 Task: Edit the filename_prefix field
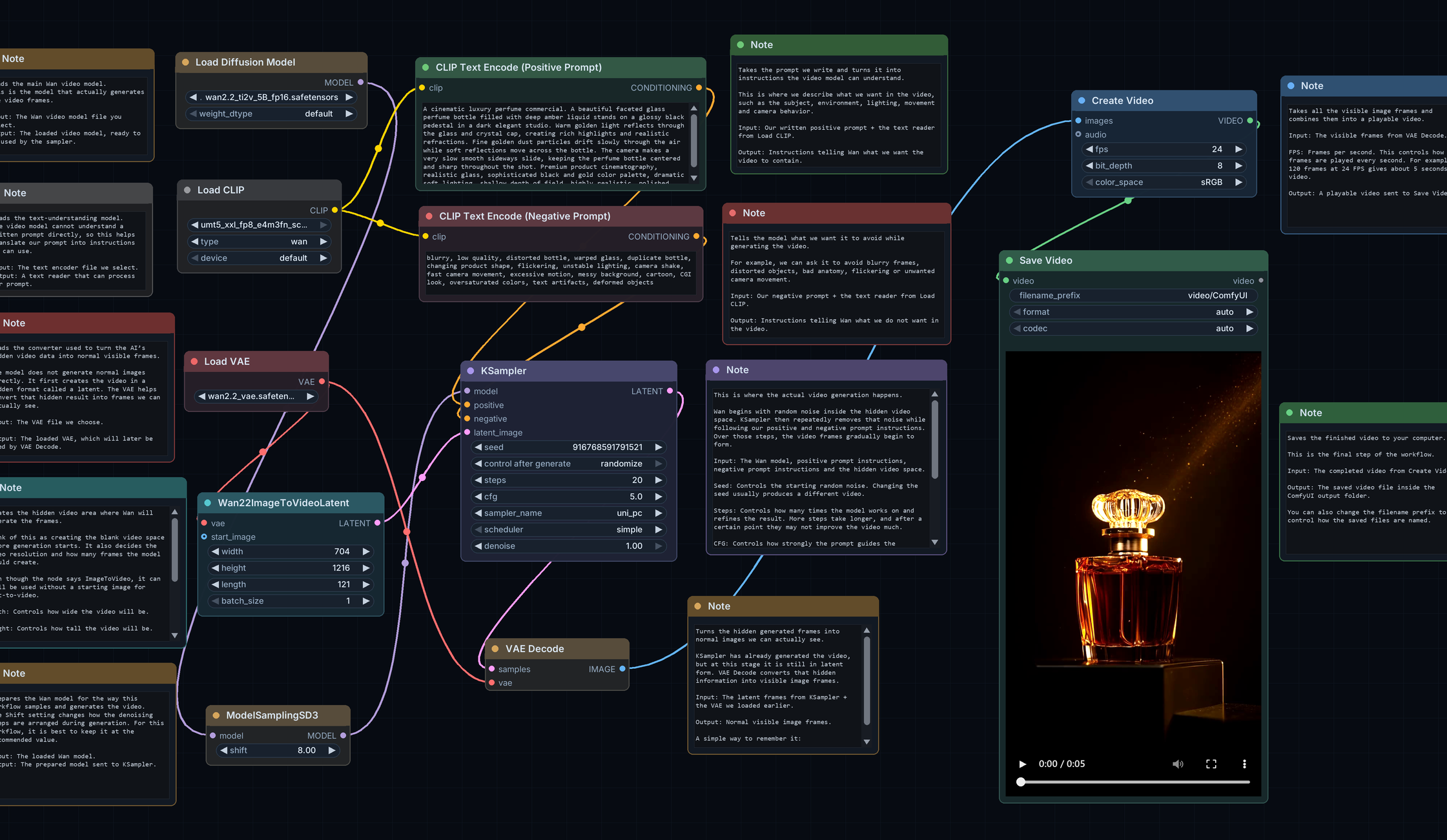point(1133,296)
